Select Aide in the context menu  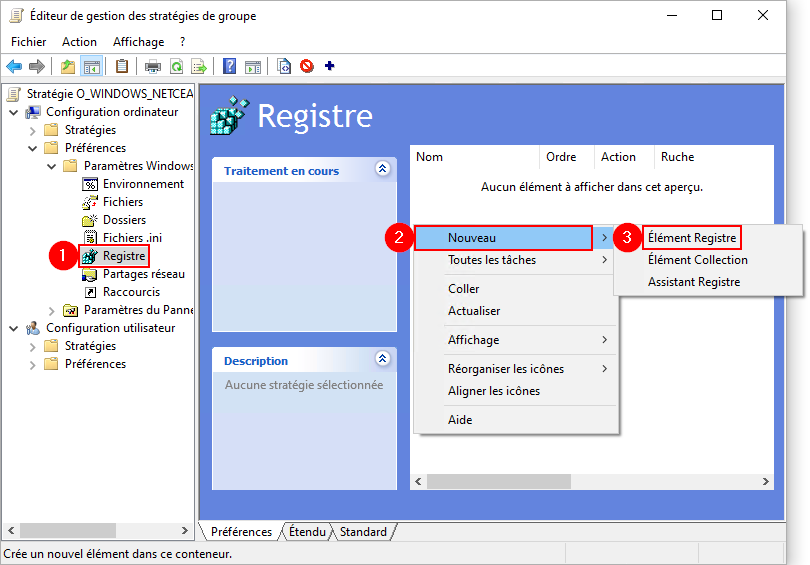pos(516,420)
